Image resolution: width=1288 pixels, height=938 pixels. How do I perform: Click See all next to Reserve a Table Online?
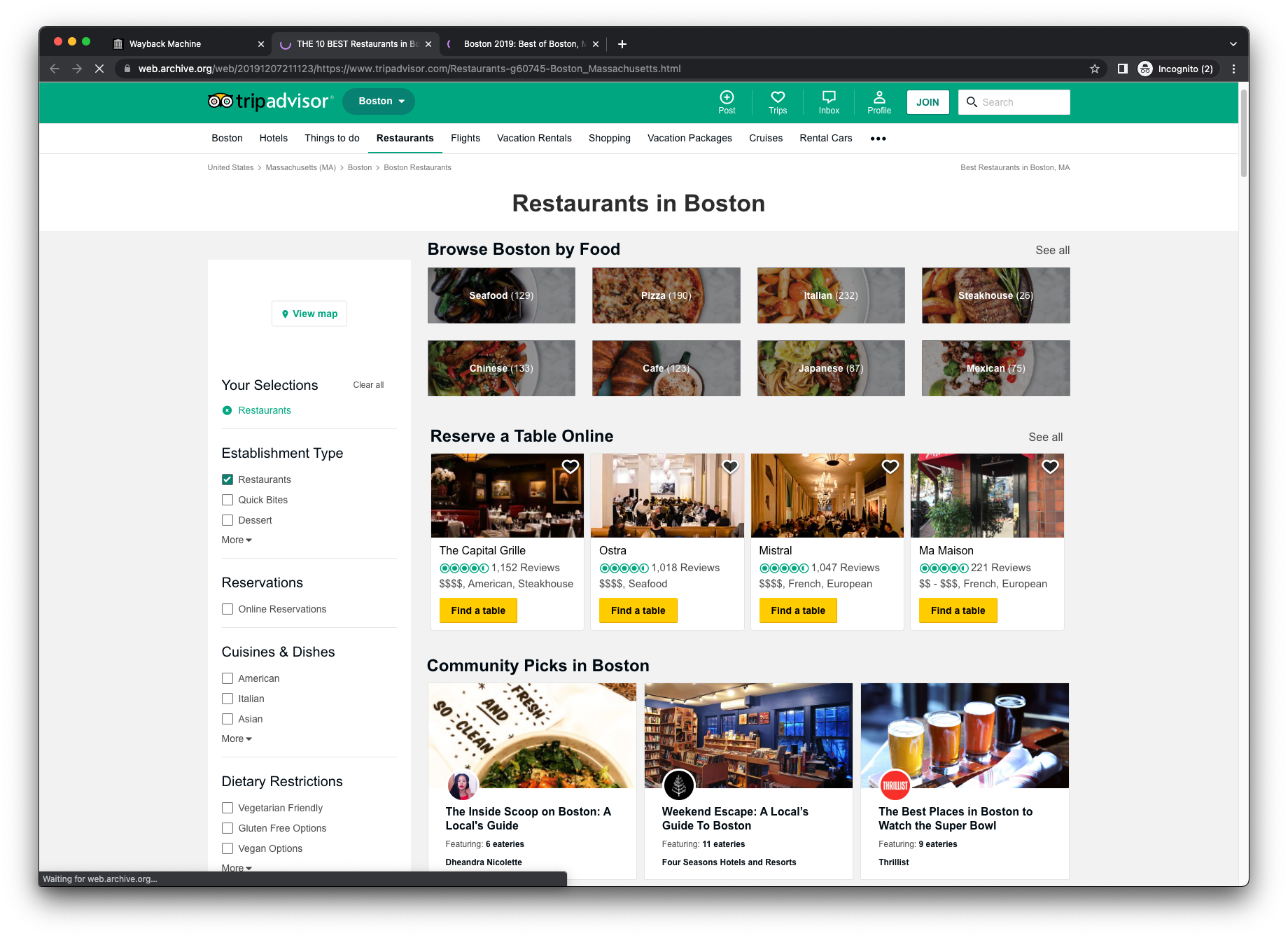pos(1045,436)
